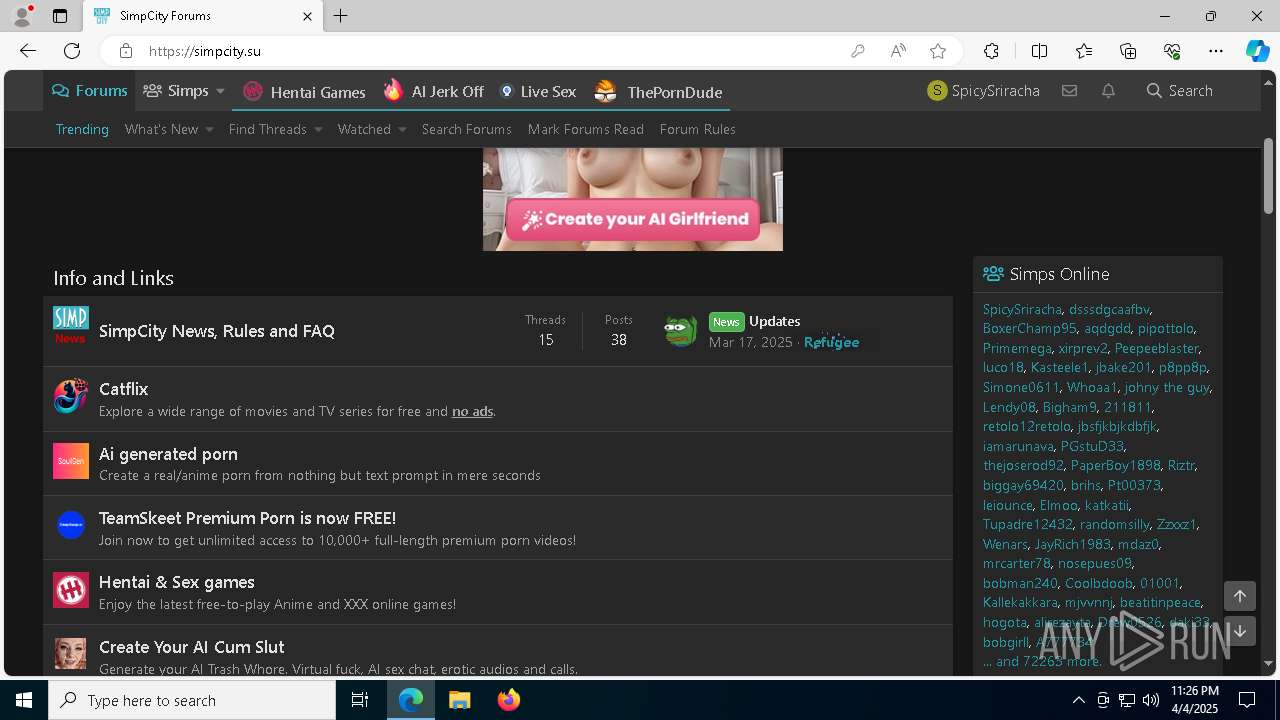The width and height of the screenshot is (1280, 720).
Task: Open the taskbar clock and date
Action: tap(1194, 700)
